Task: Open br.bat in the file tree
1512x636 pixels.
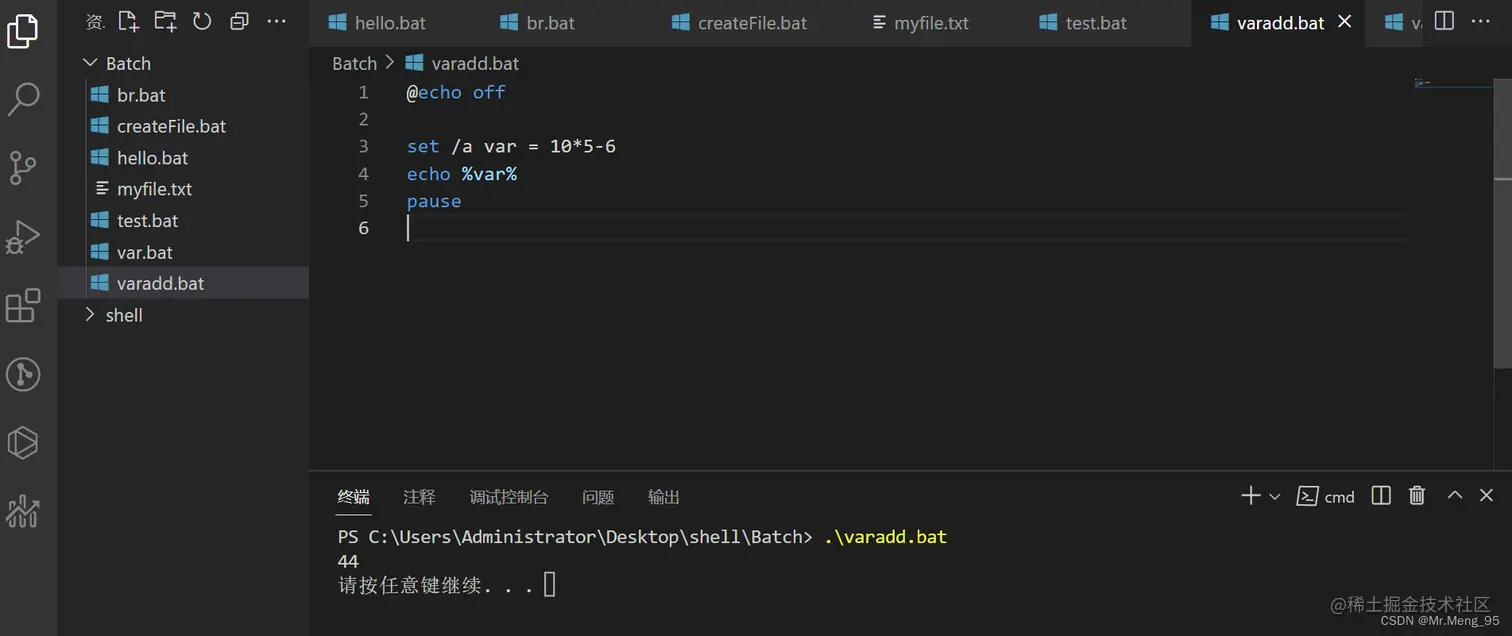Action: (x=183, y=95)
